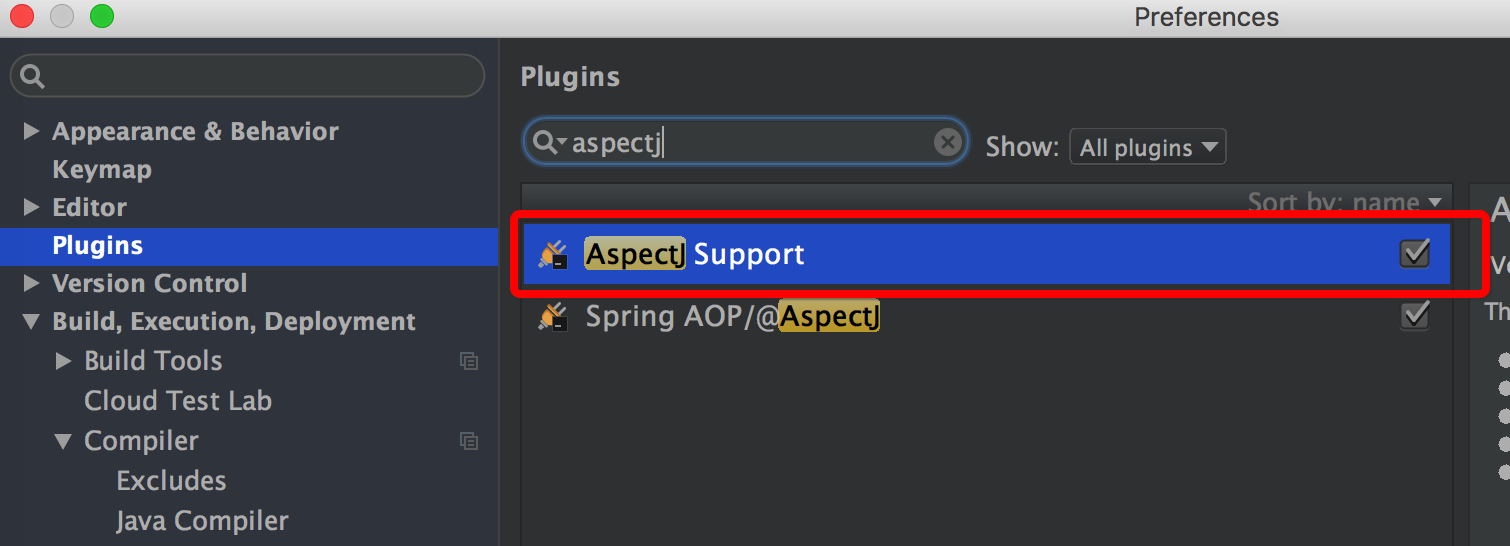Open the Show All plugins dropdown
The height and width of the screenshot is (546, 1510).
(1148, 147)
